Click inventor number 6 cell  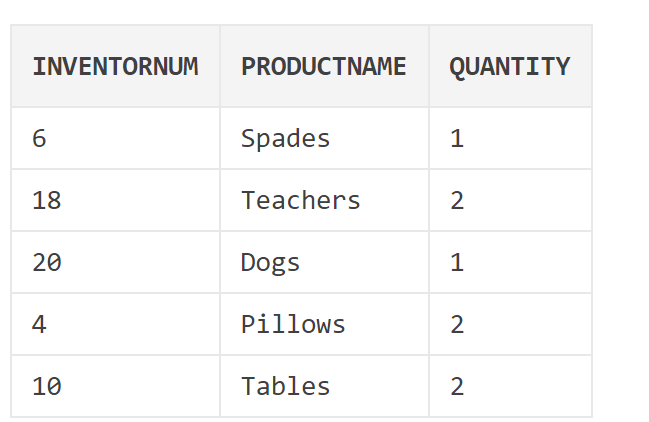click(x=115, y=138)
